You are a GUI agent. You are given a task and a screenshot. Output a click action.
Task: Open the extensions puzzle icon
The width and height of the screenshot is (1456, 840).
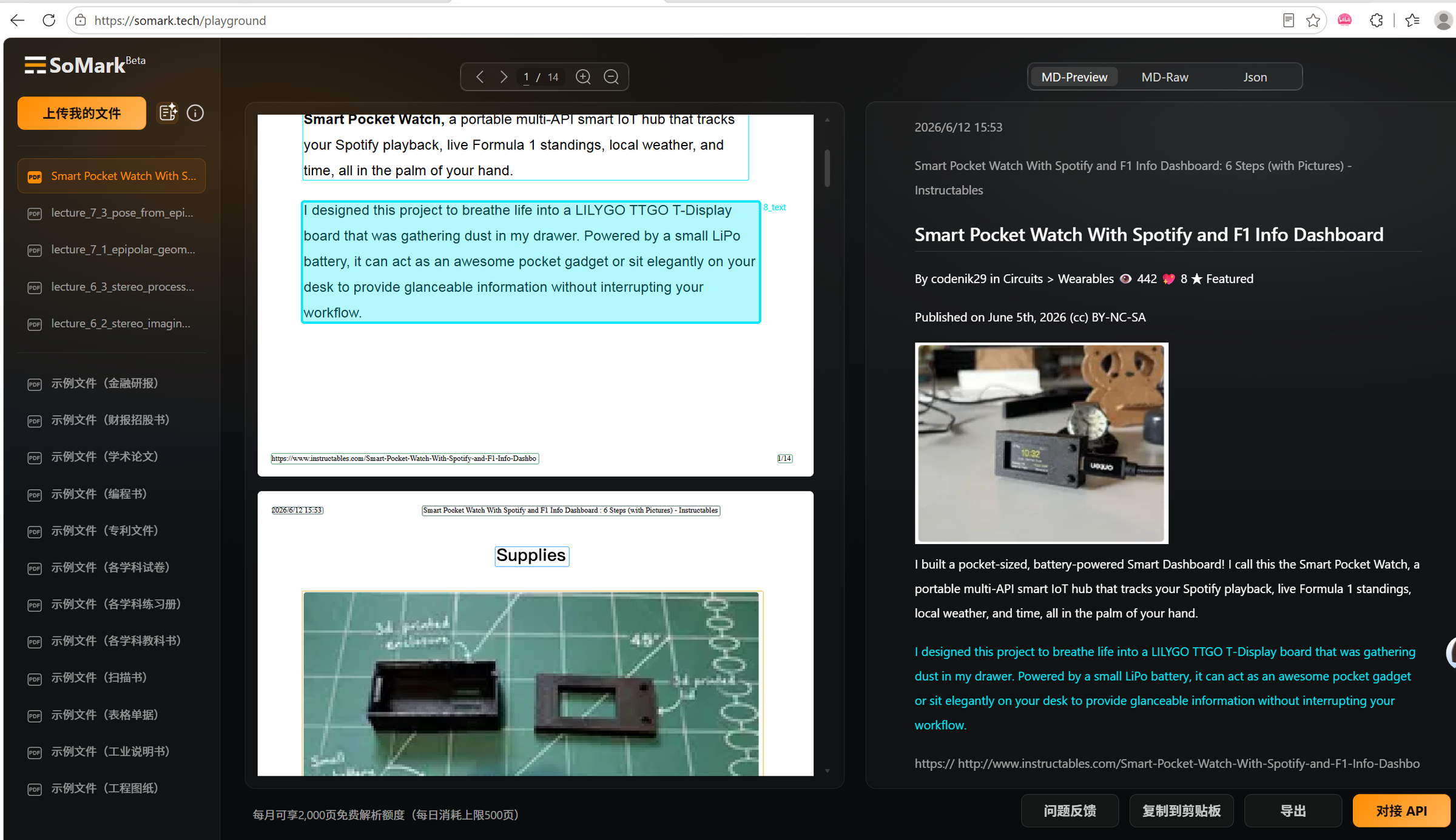(x=1377, y=21)
